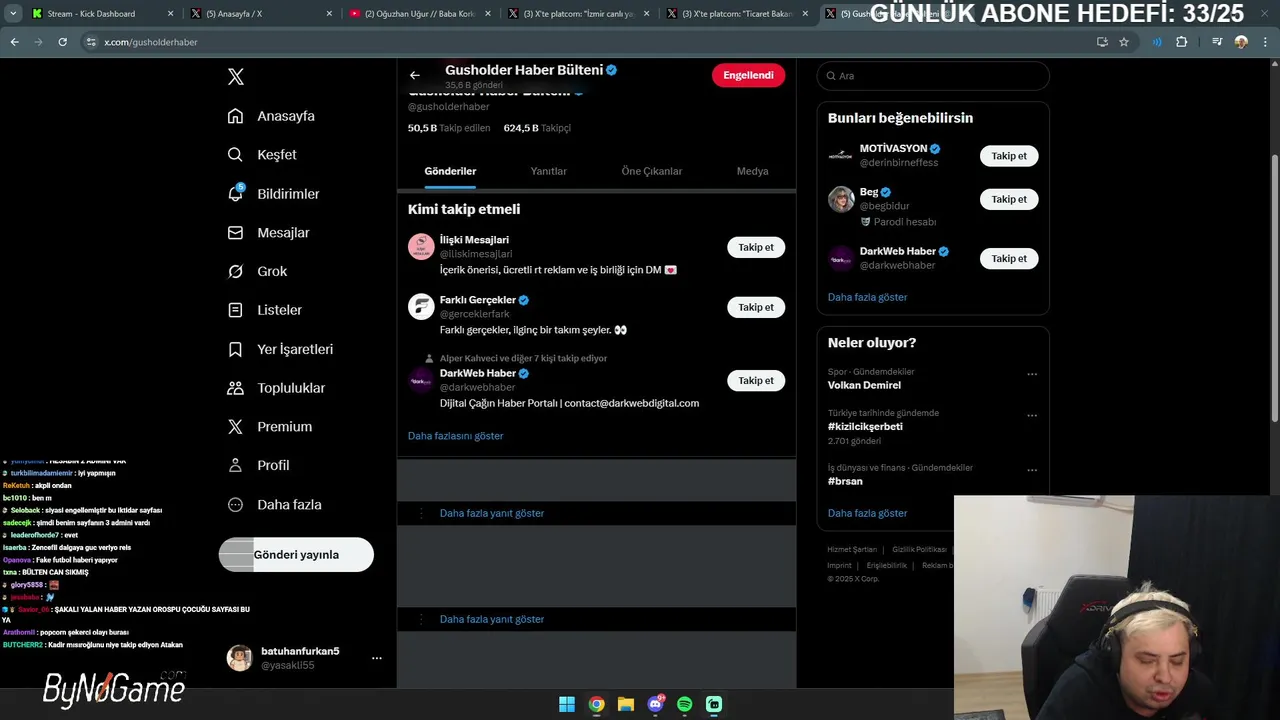Image resolution: width=1280 pixels, height=720 pixels.
Task: Click second Daha fazla yanıt göster link
Action: click(x=492, y=619)
